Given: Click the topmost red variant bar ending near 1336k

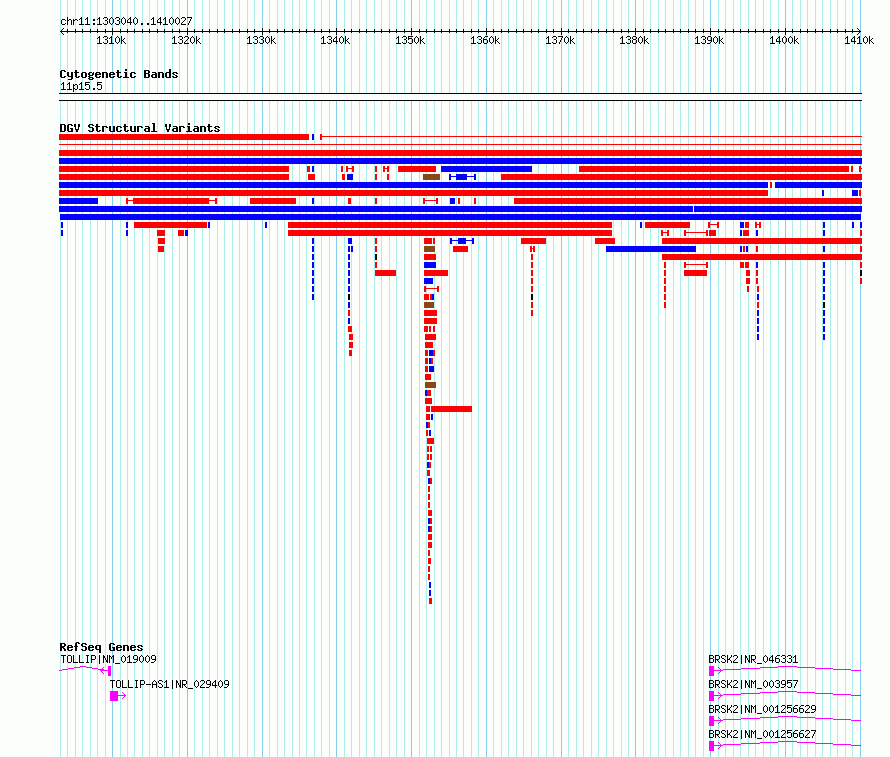Looking at the screenshot, I should 184,137.
